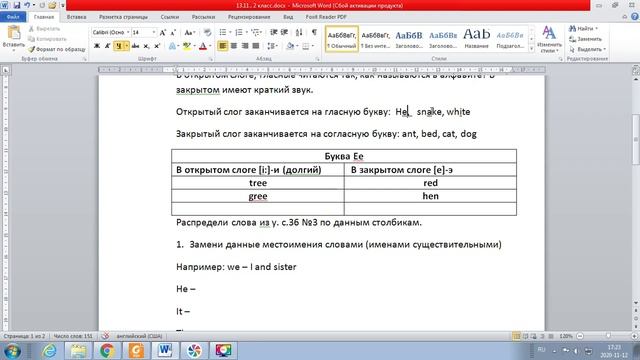Viewport: 640px width, 360px height.
Task: Click the zoom slider in status bar
Action: click(x=608, y=336)
